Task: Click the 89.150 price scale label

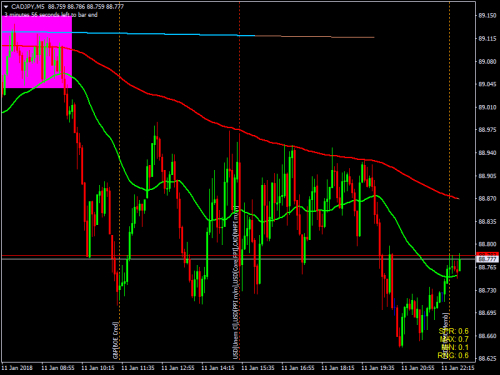Action: (x=487, y=16)
